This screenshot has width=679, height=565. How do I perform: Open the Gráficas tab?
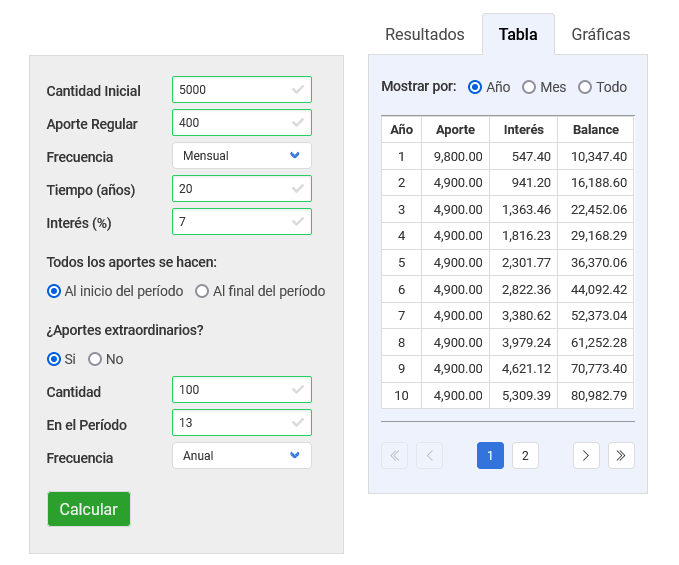(600, 34)
